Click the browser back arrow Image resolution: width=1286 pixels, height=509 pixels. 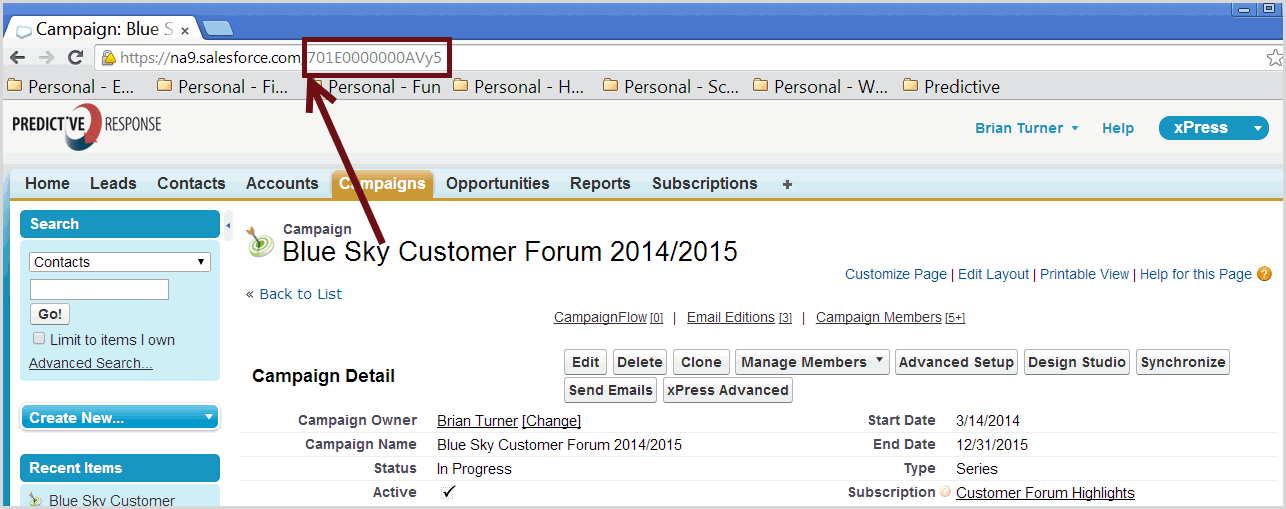point(17,58)
